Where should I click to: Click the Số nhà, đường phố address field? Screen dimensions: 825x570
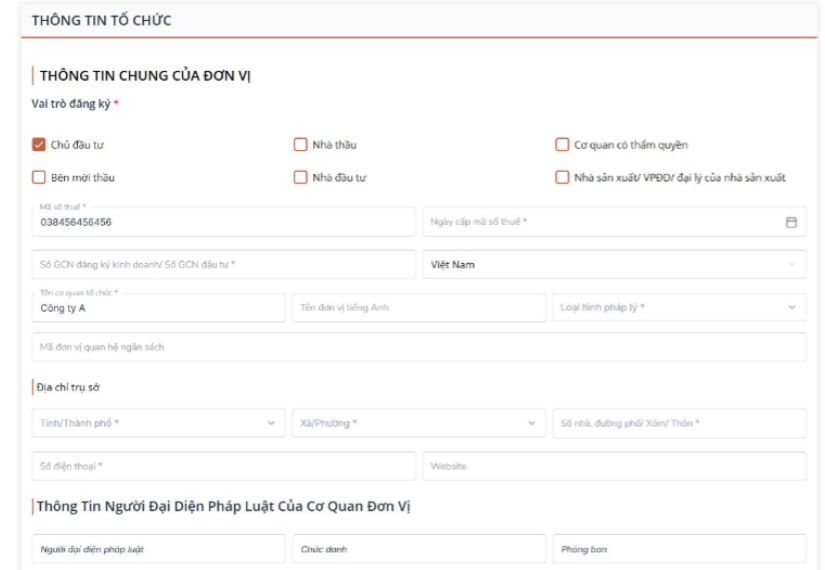679,423
